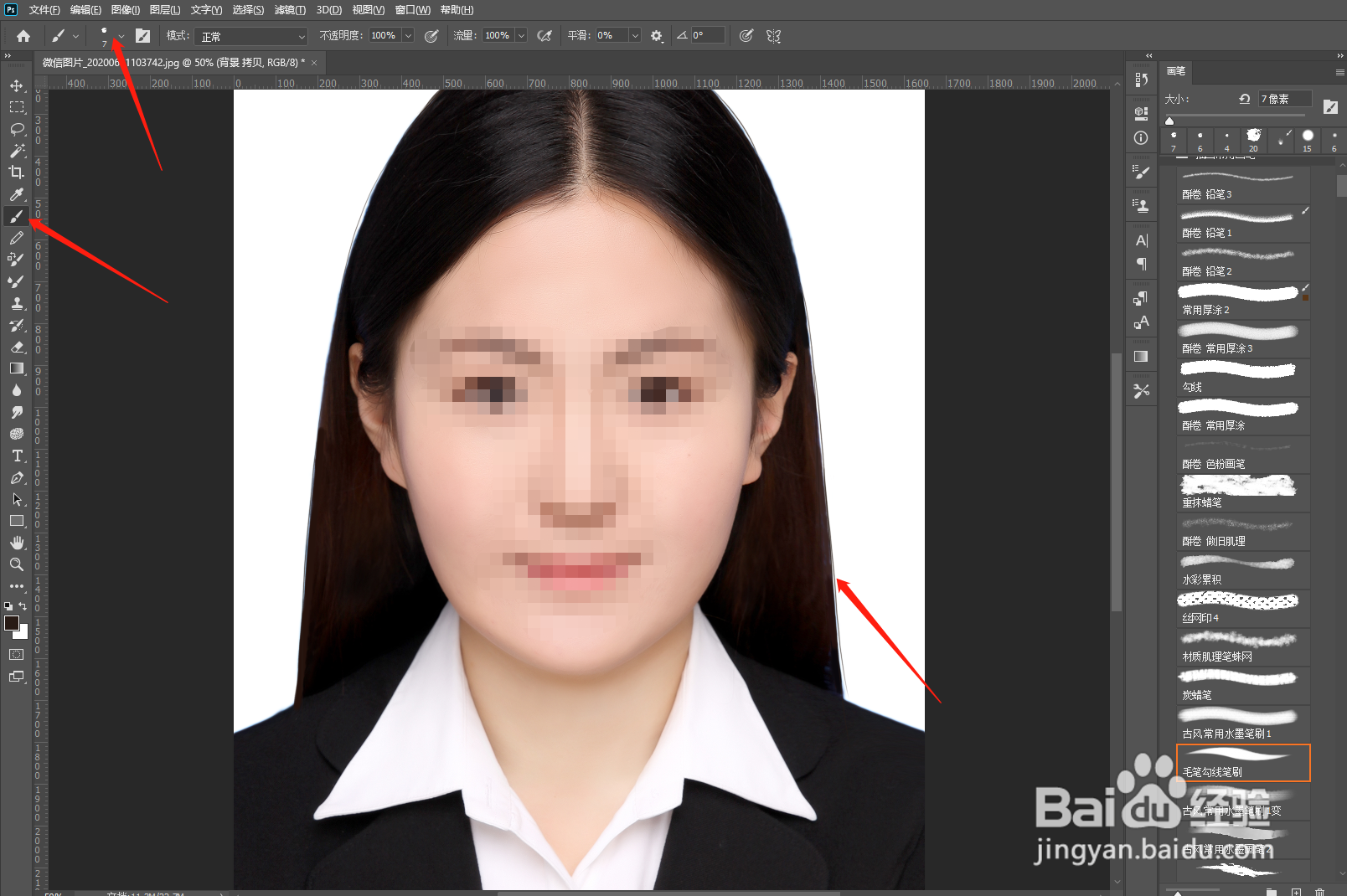The width and height of the screenshot is (1347, 896).
Task: Choose the 酣卷 铅笔3 brush preset
Action: [1243, 184]
